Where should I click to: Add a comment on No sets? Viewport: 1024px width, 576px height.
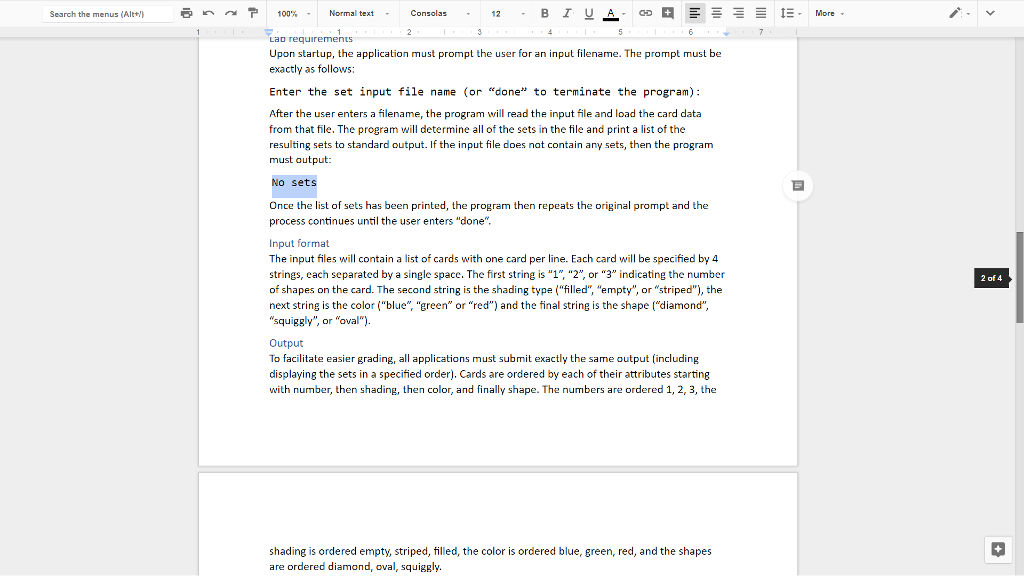pyautogui.click(x=797, y=186)
